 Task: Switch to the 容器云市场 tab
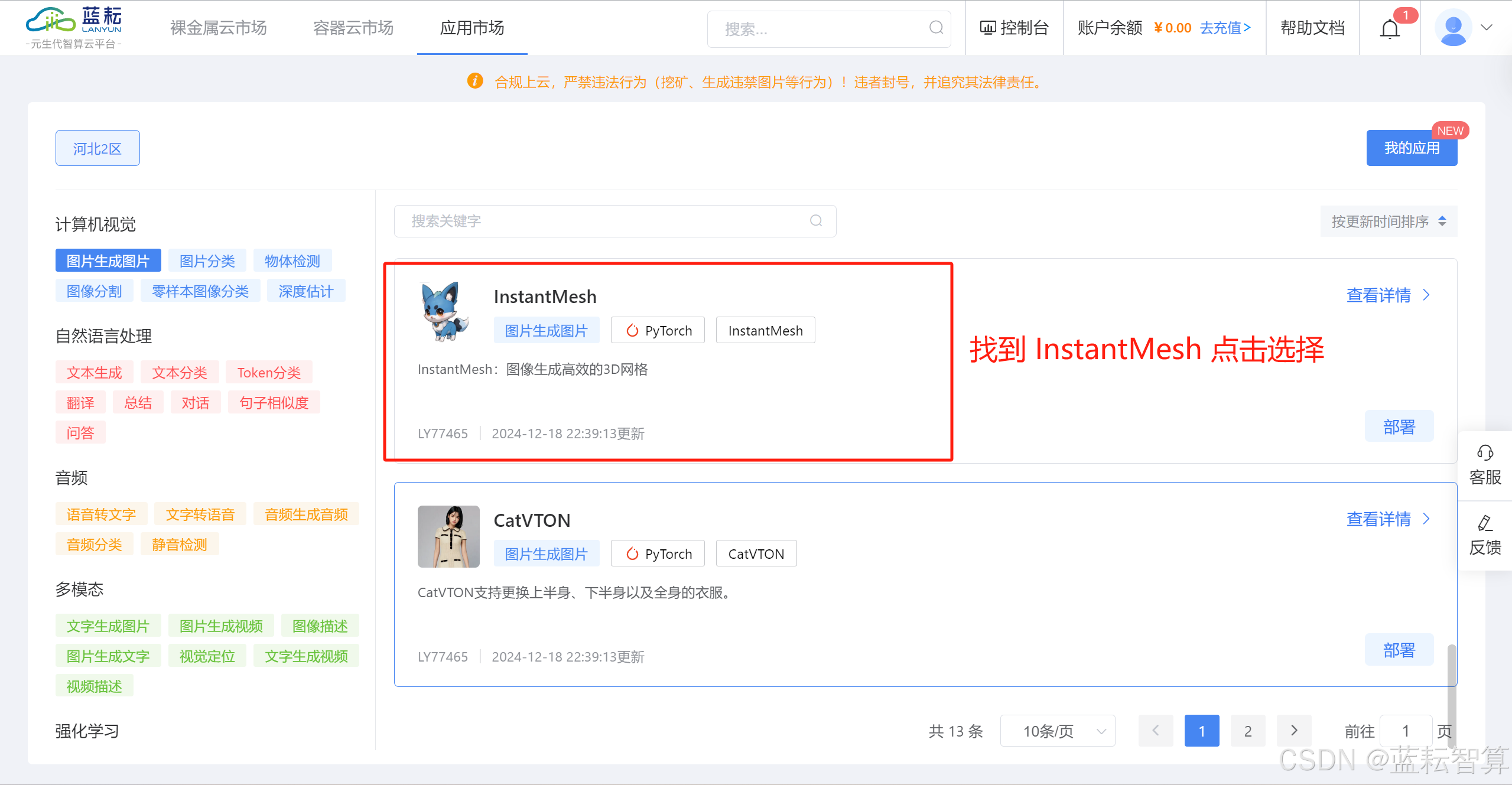353,28
